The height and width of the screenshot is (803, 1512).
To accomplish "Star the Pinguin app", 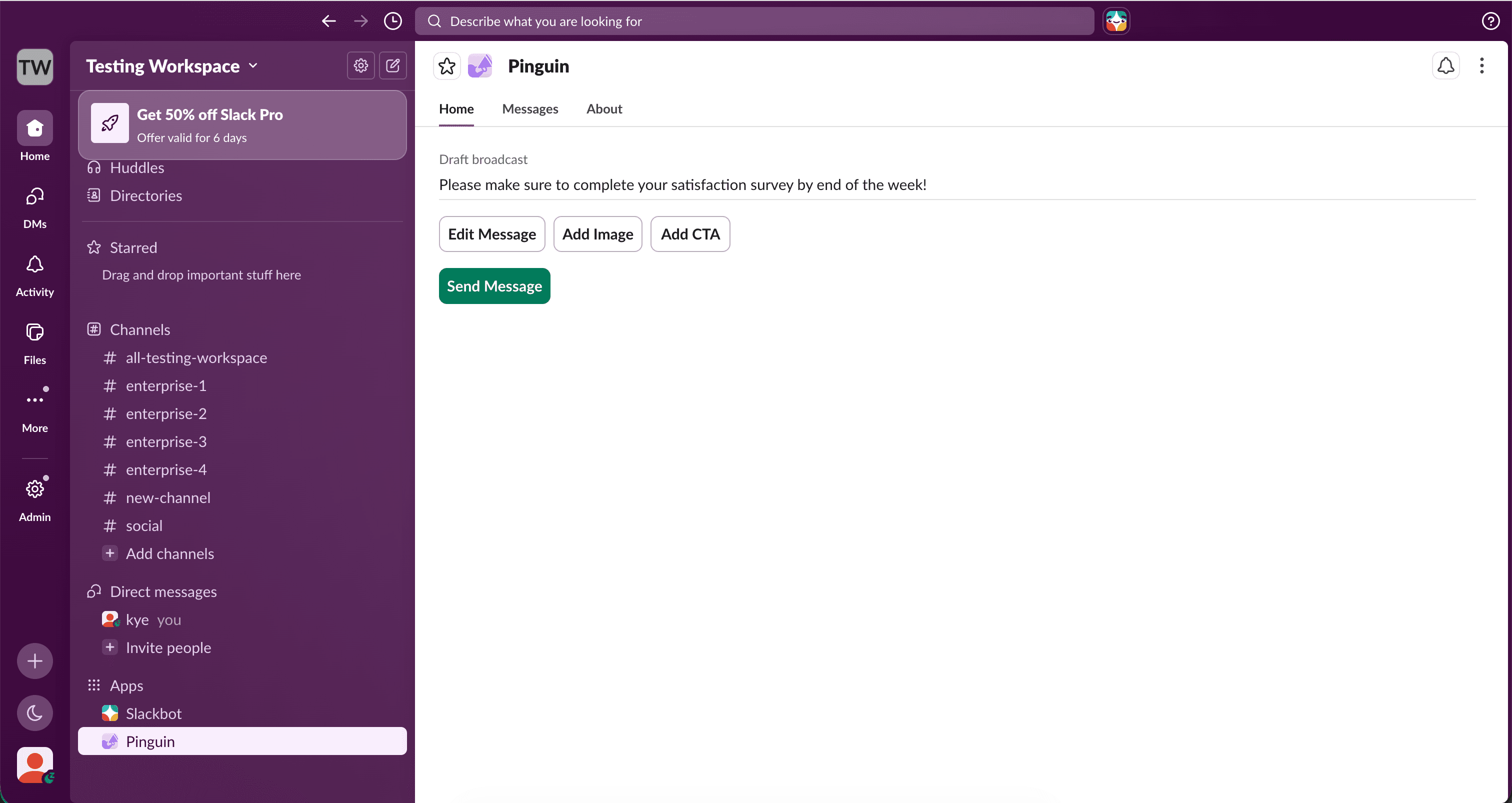I will [446, 65].
